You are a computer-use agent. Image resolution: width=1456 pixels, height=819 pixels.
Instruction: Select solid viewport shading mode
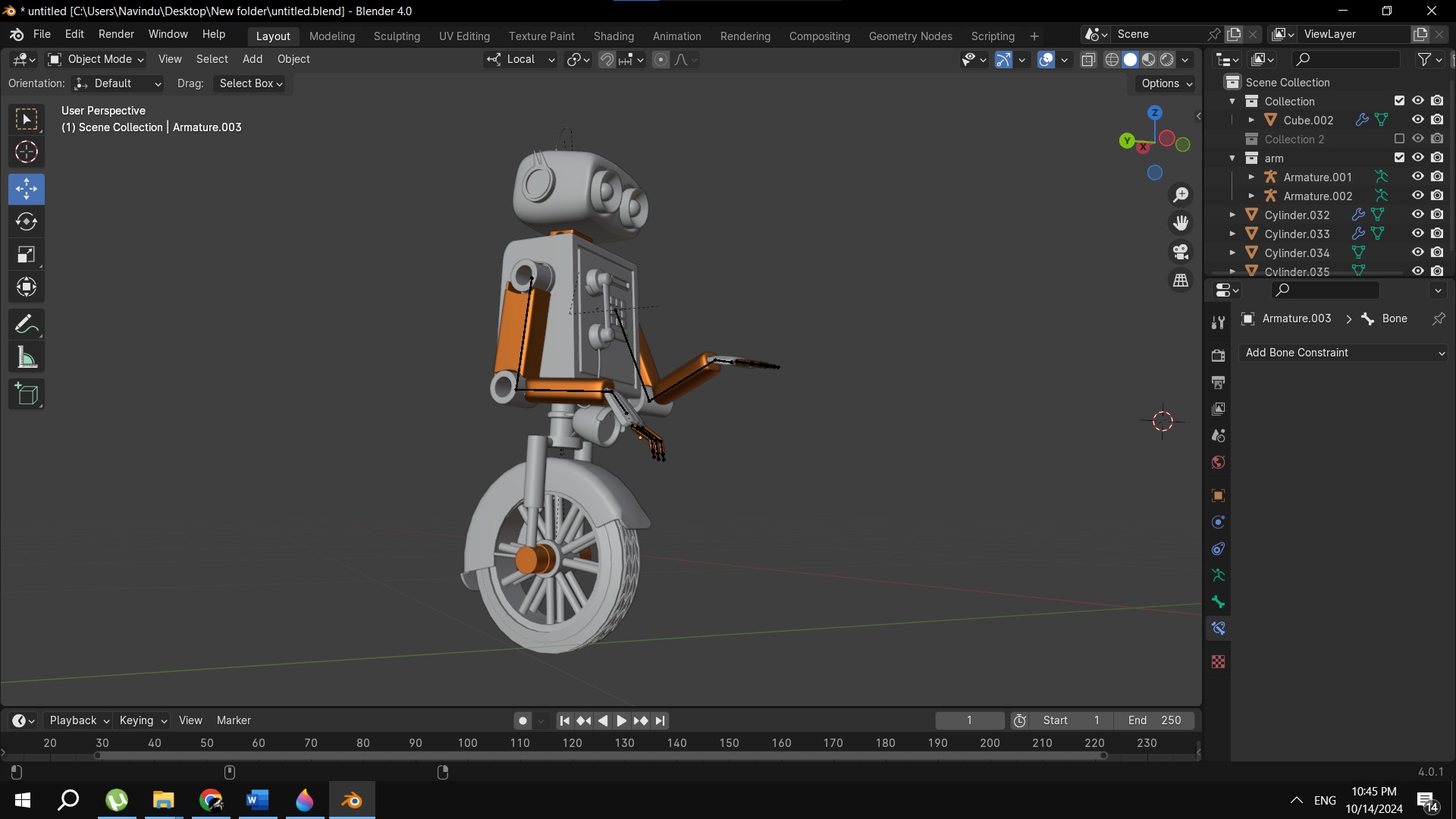[x=1130, y=59]
